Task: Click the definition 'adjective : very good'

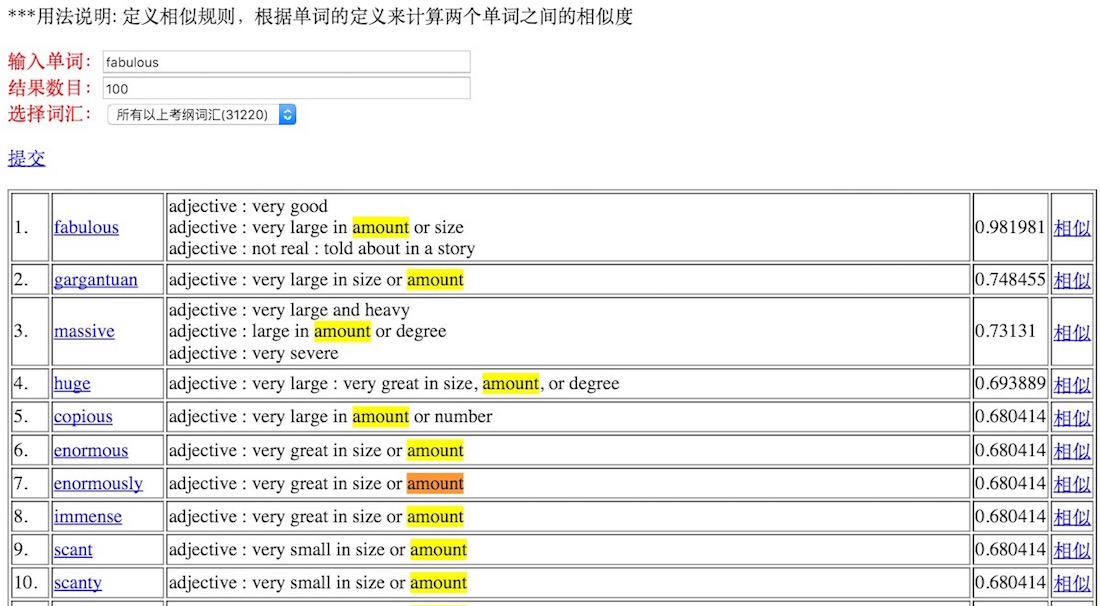Action: (x=248, y=206)
